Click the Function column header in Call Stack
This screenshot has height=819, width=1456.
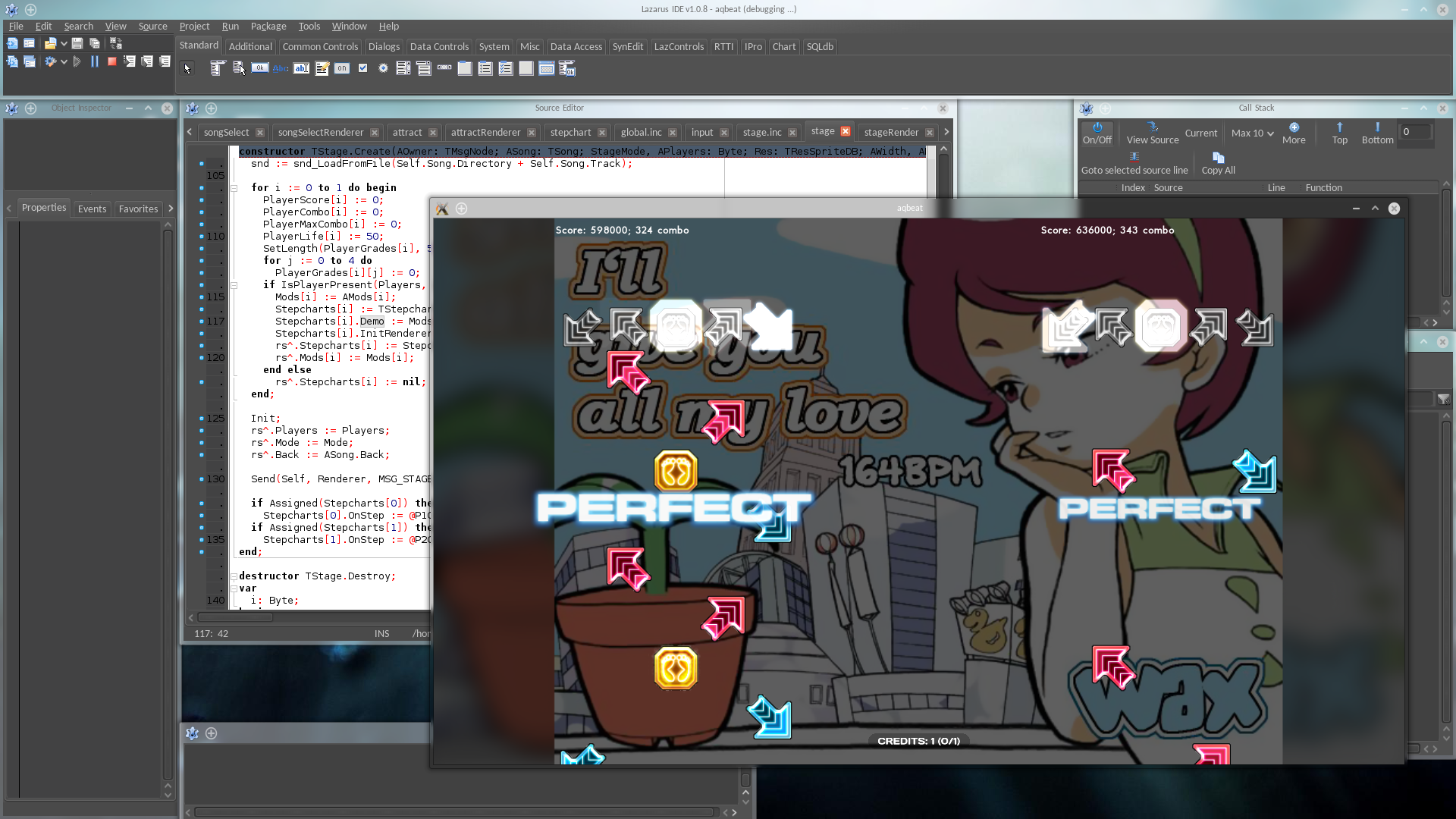[1323, 187]
